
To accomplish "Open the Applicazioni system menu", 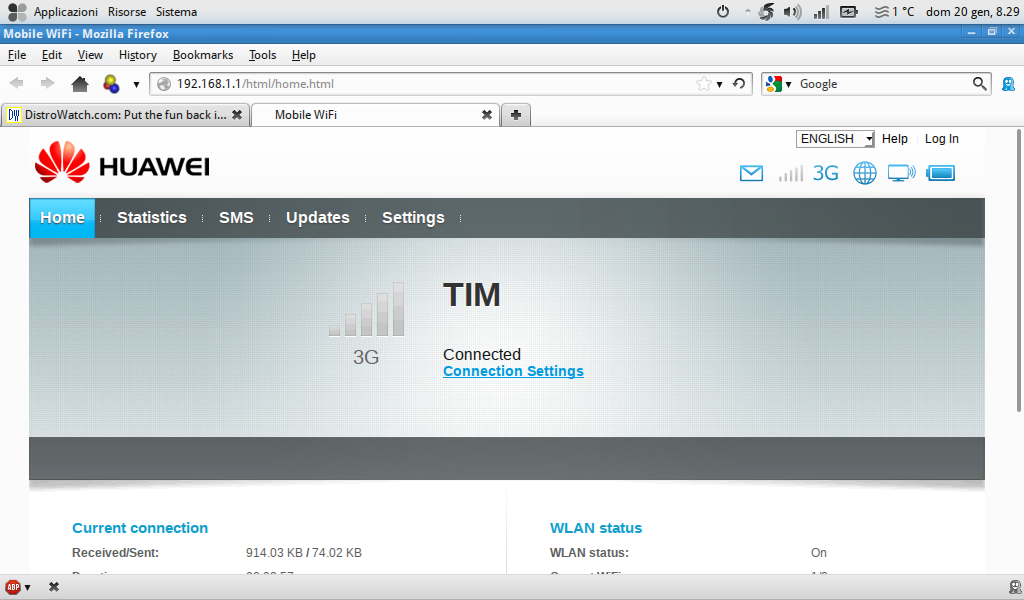I will [x=65, y=12].
